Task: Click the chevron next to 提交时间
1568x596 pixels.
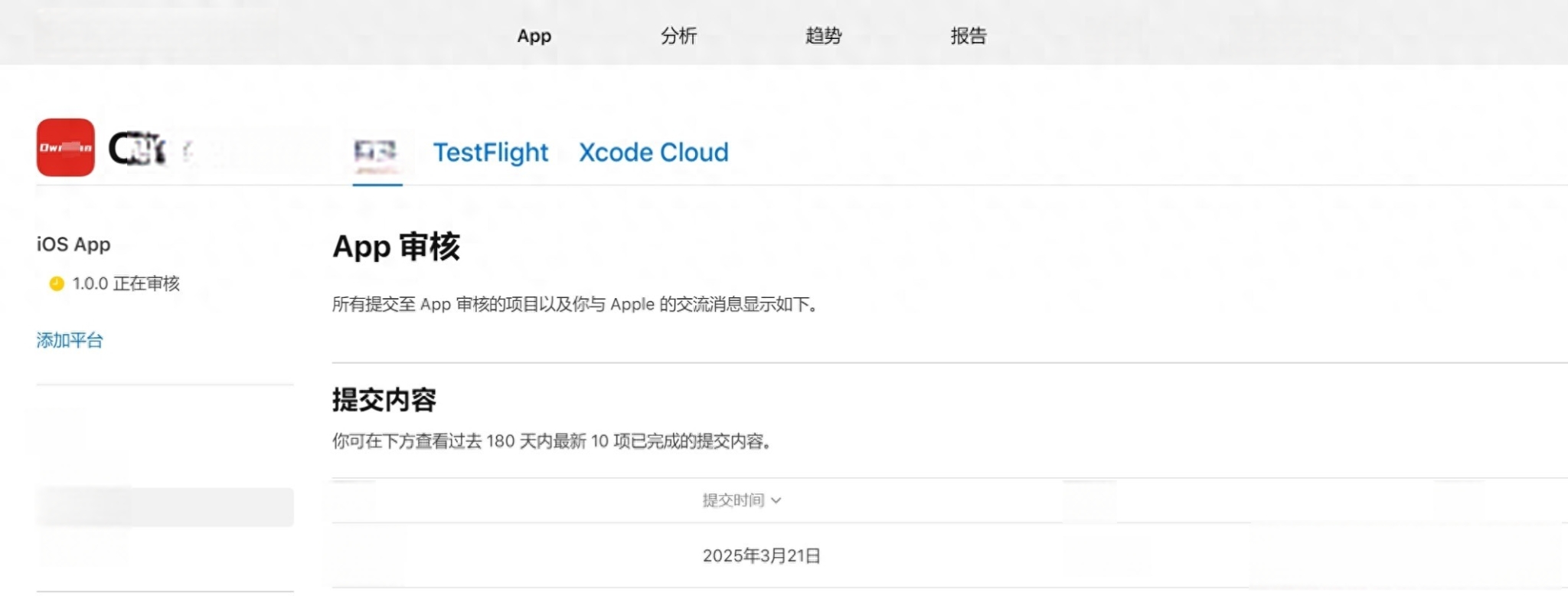Action: pos(776,500)
